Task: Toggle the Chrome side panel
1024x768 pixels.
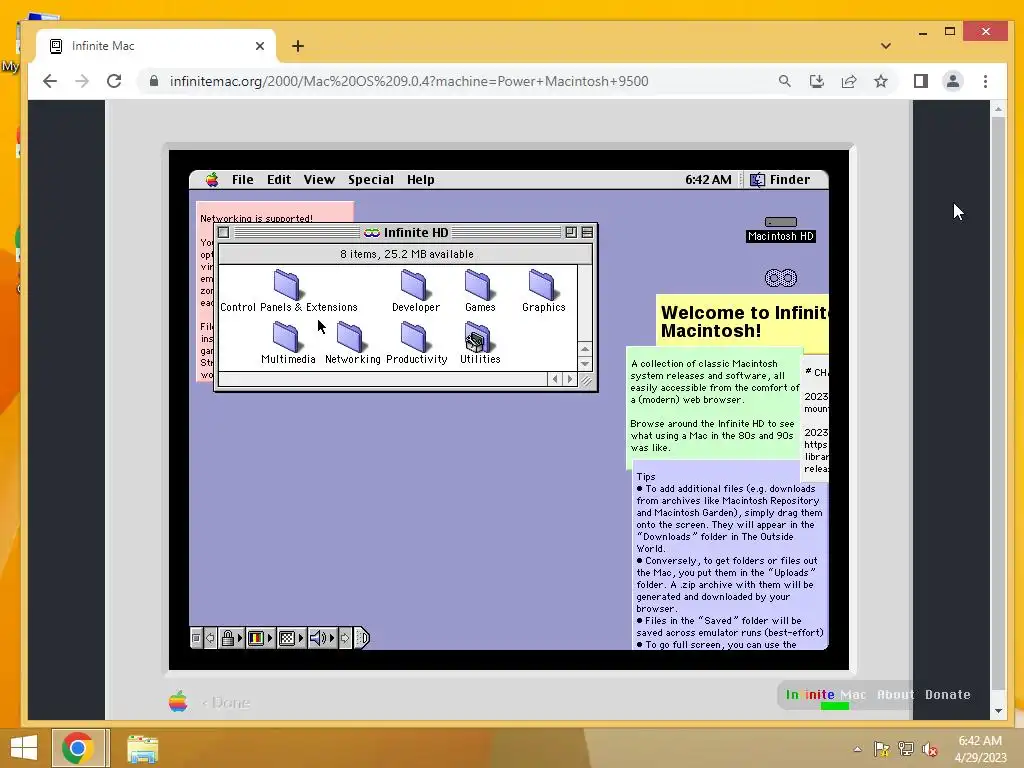Action: (921, 81)
